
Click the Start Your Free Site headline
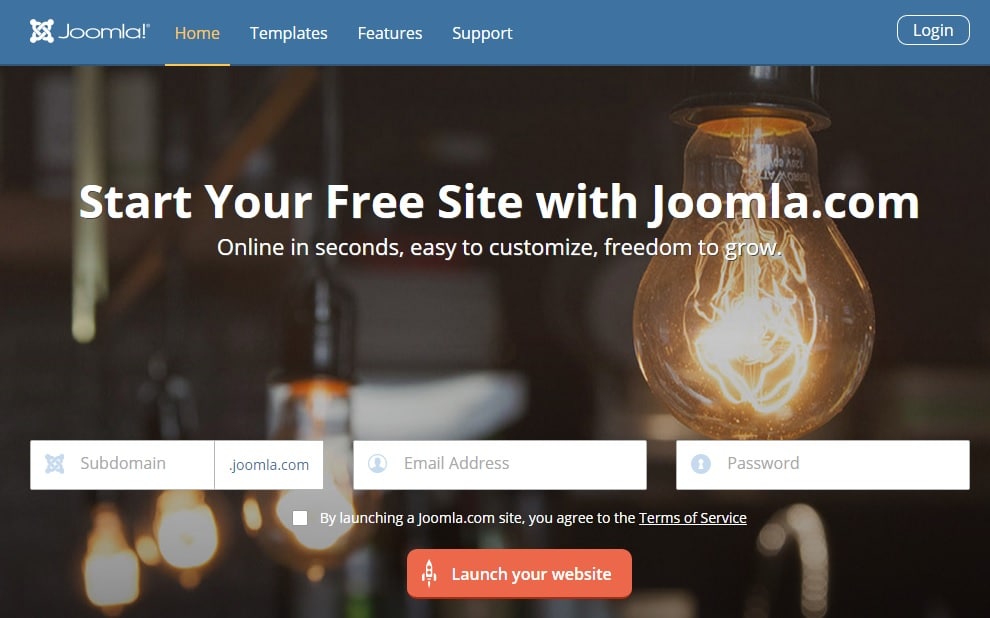tap(499, 202)
